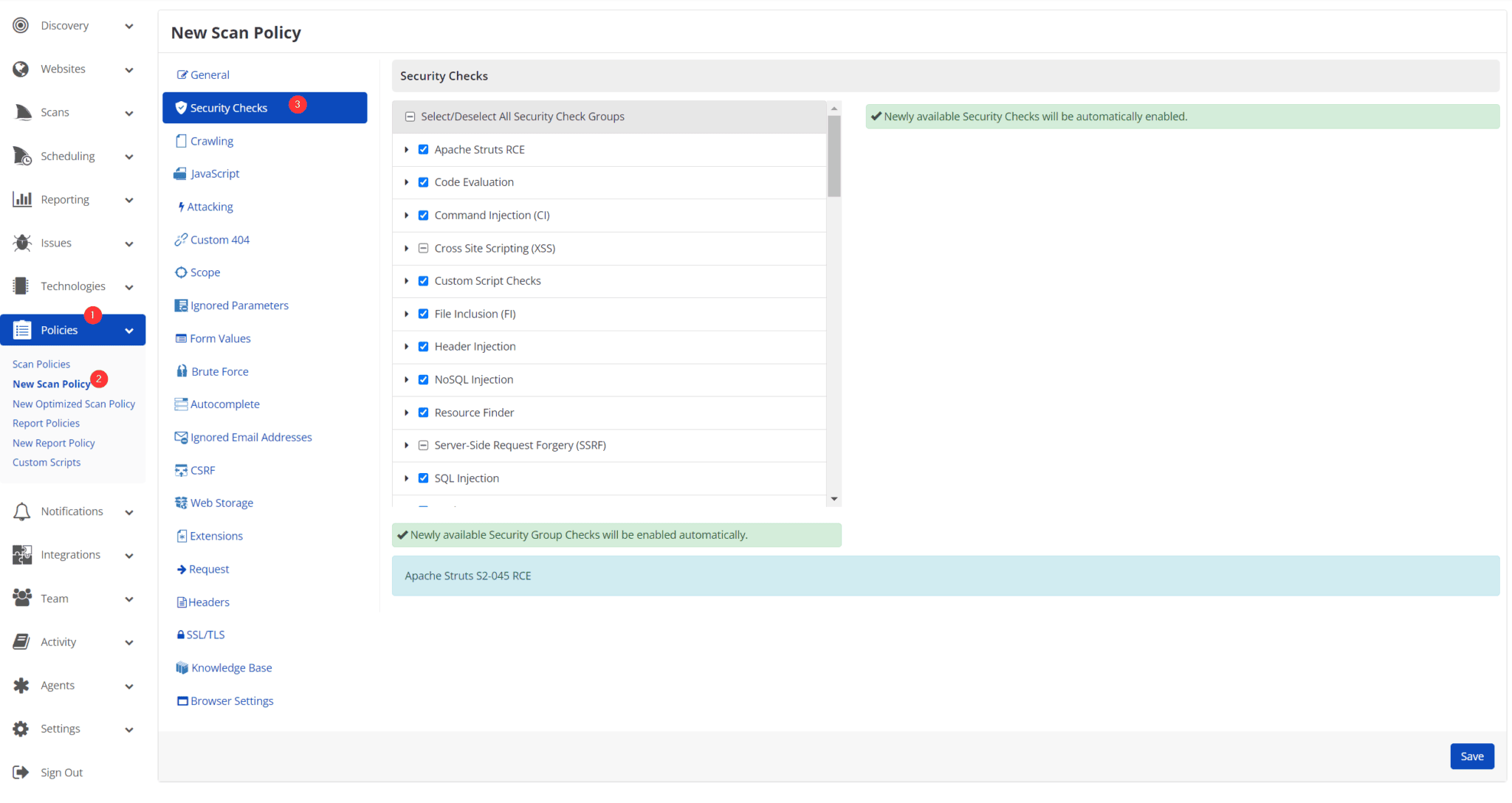The image size is (1512, 803).
Task: Expand the Server-Side Request Forgery group
Action: [x=407, y=445]
